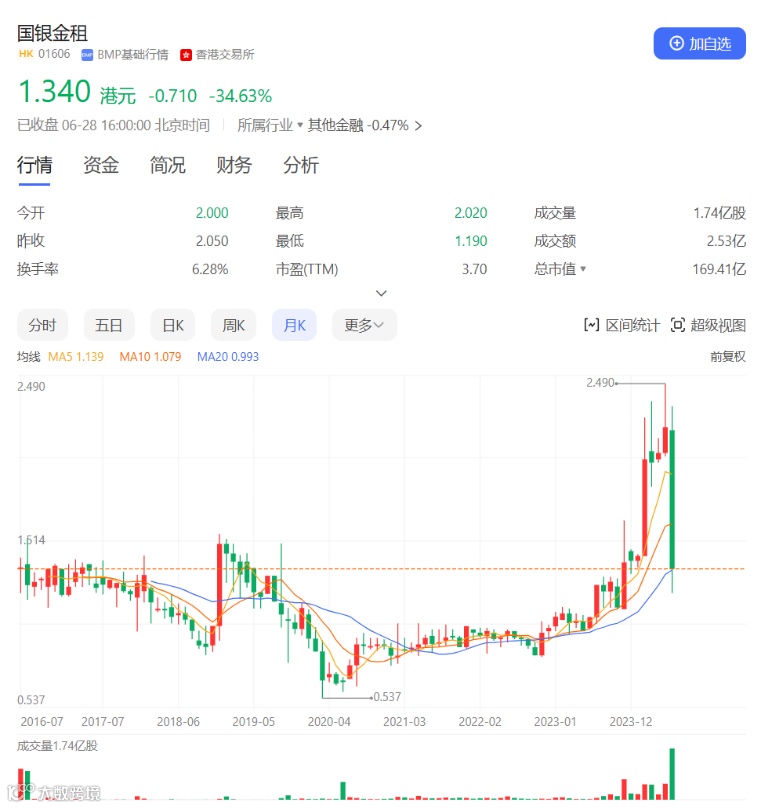
Task: Select the 周K chart view
Action: point(233,325)
